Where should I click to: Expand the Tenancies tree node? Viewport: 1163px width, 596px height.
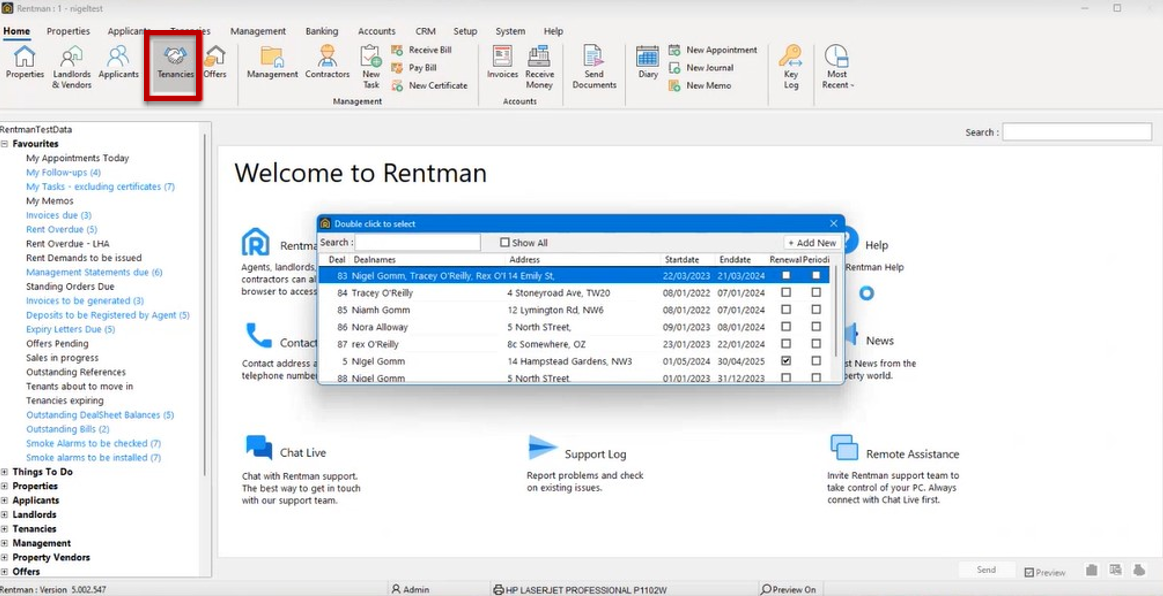coord(4,529)
